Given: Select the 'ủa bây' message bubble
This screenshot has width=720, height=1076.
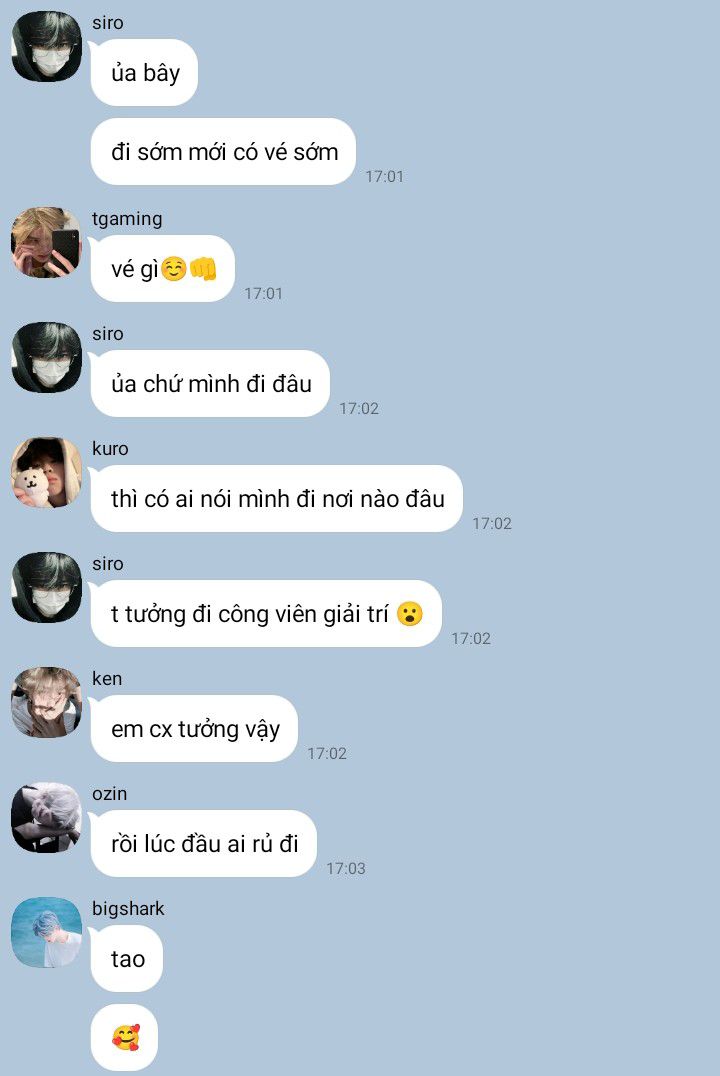Looking at the screenshot, I should pyautogui.click(x=144, y=73).
